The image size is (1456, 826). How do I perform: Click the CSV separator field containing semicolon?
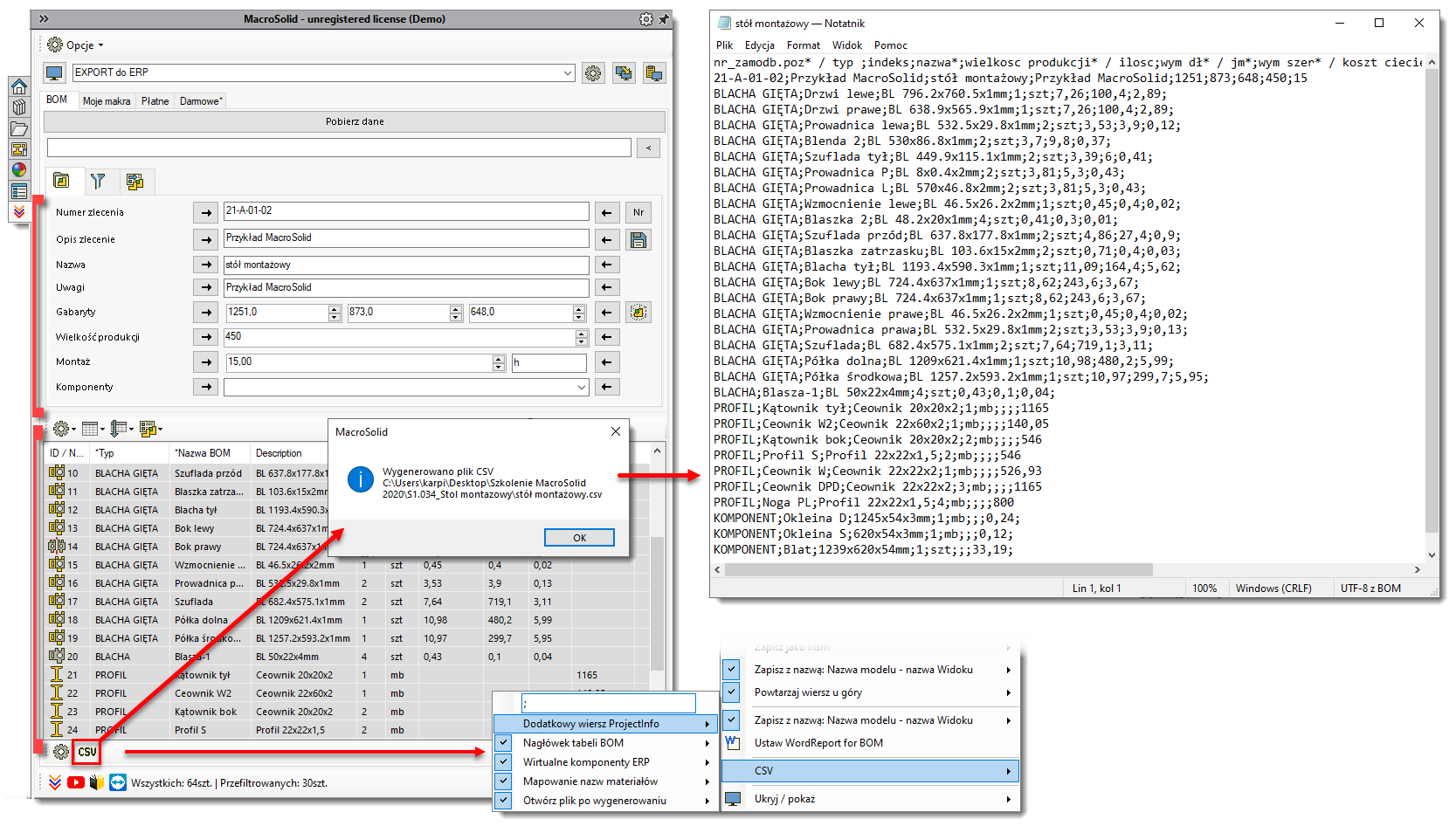click(x=609, y=703)
